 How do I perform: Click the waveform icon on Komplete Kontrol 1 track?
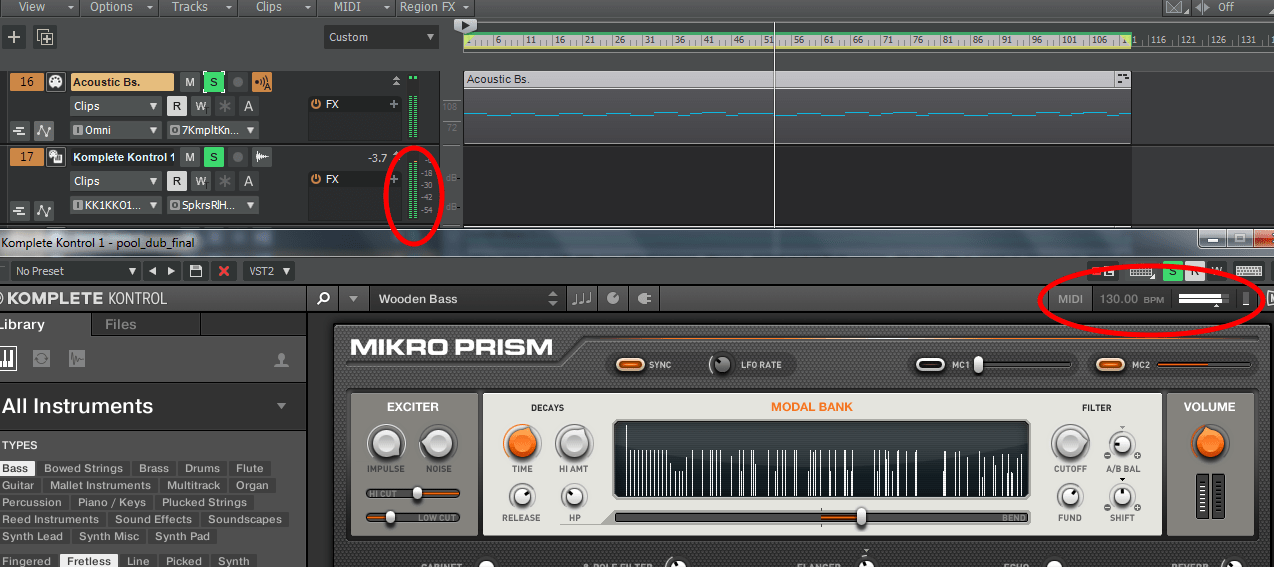[263, 157]
